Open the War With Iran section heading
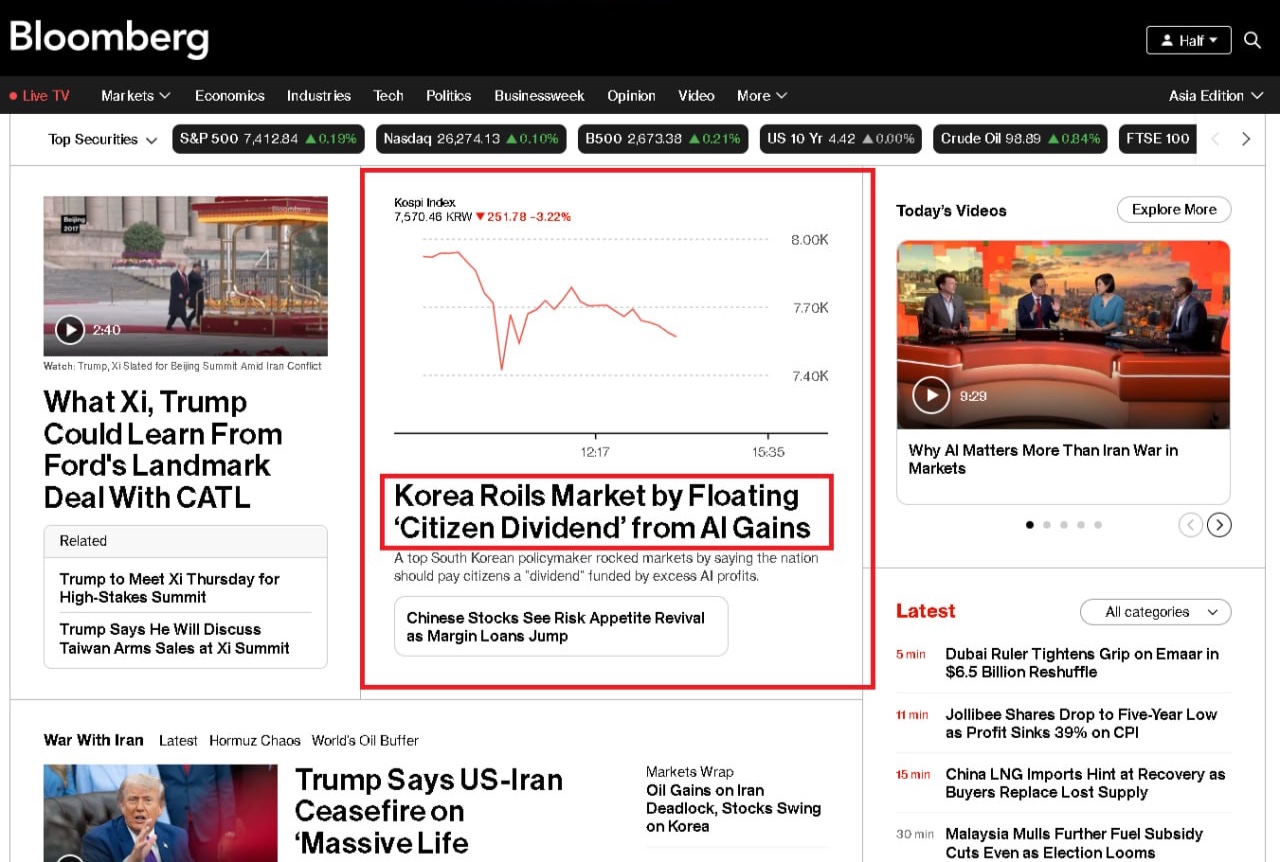 pyautogui.click(x=94, y=740)
